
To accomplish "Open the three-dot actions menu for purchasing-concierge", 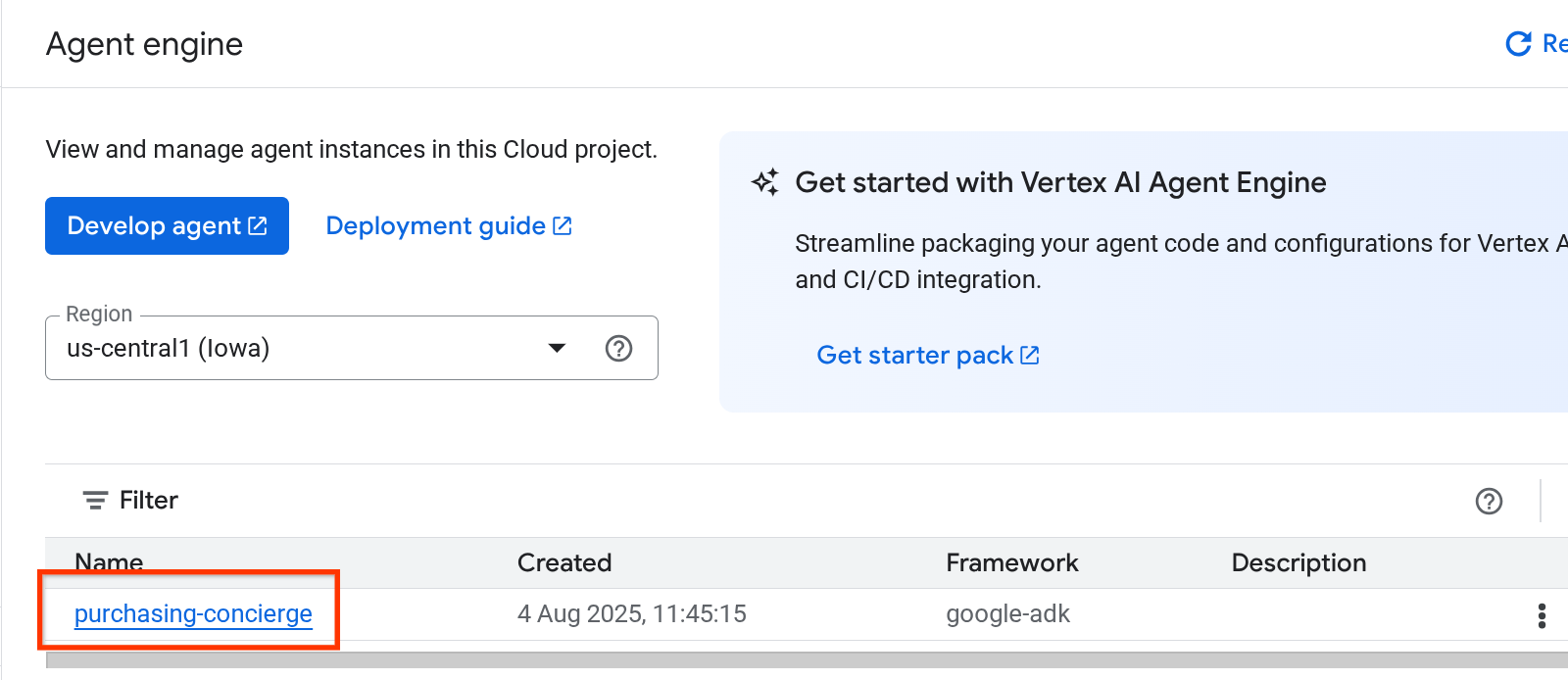I will pyautogui.click(x=1542, y=615).
